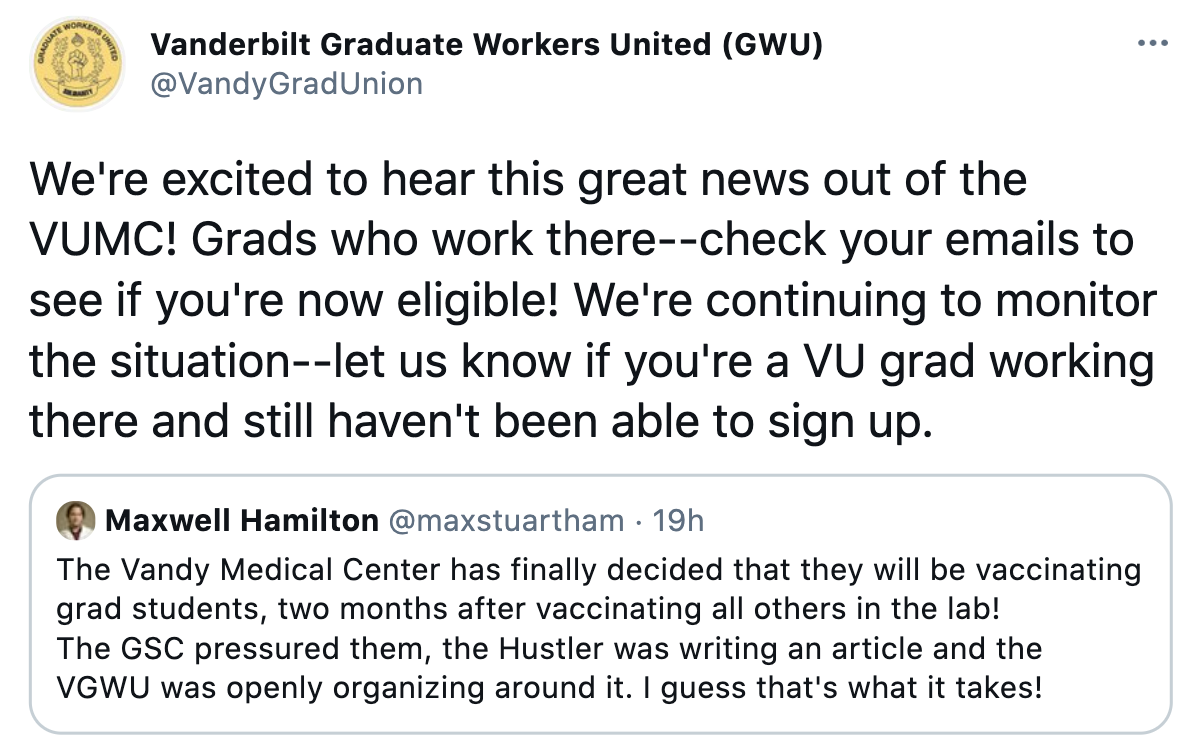Image resolution: width=1192 pixels, height=756 pixels.
Task: Click the phrase I guess that's what it takes!
Action: (x=852, y=687)
